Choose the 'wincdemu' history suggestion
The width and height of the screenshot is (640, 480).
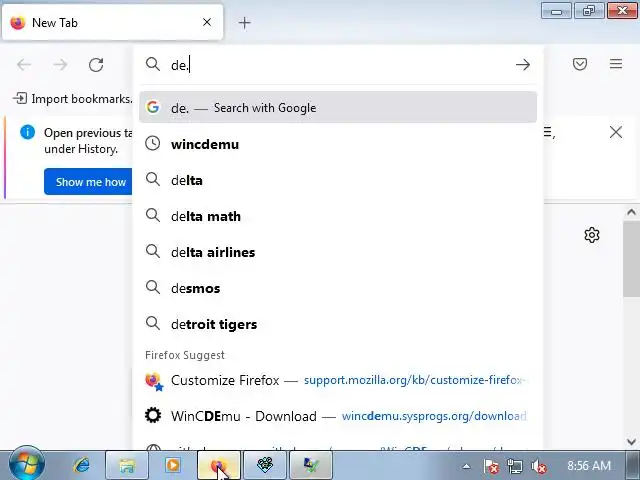[x=338, y=144]
